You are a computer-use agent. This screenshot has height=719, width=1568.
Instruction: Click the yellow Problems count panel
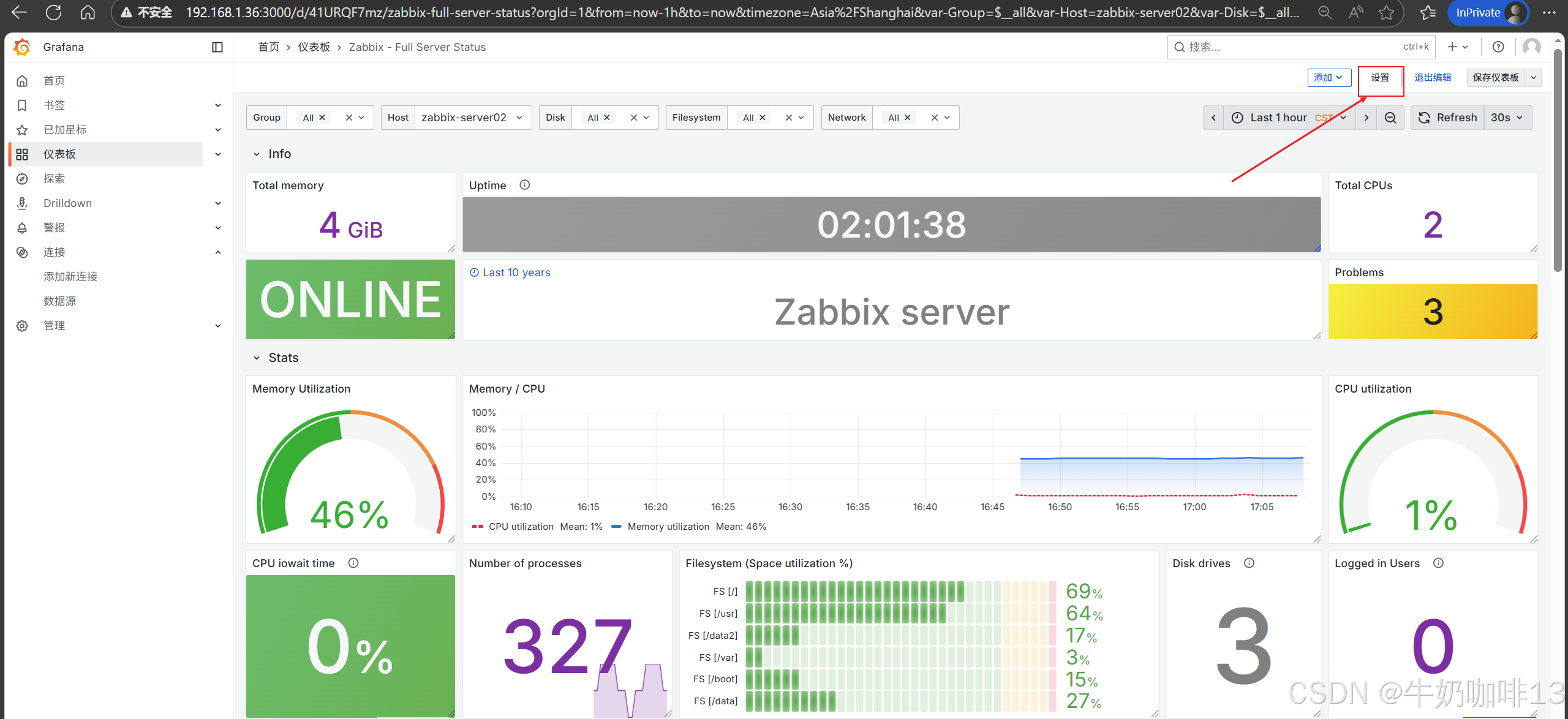1433,311
